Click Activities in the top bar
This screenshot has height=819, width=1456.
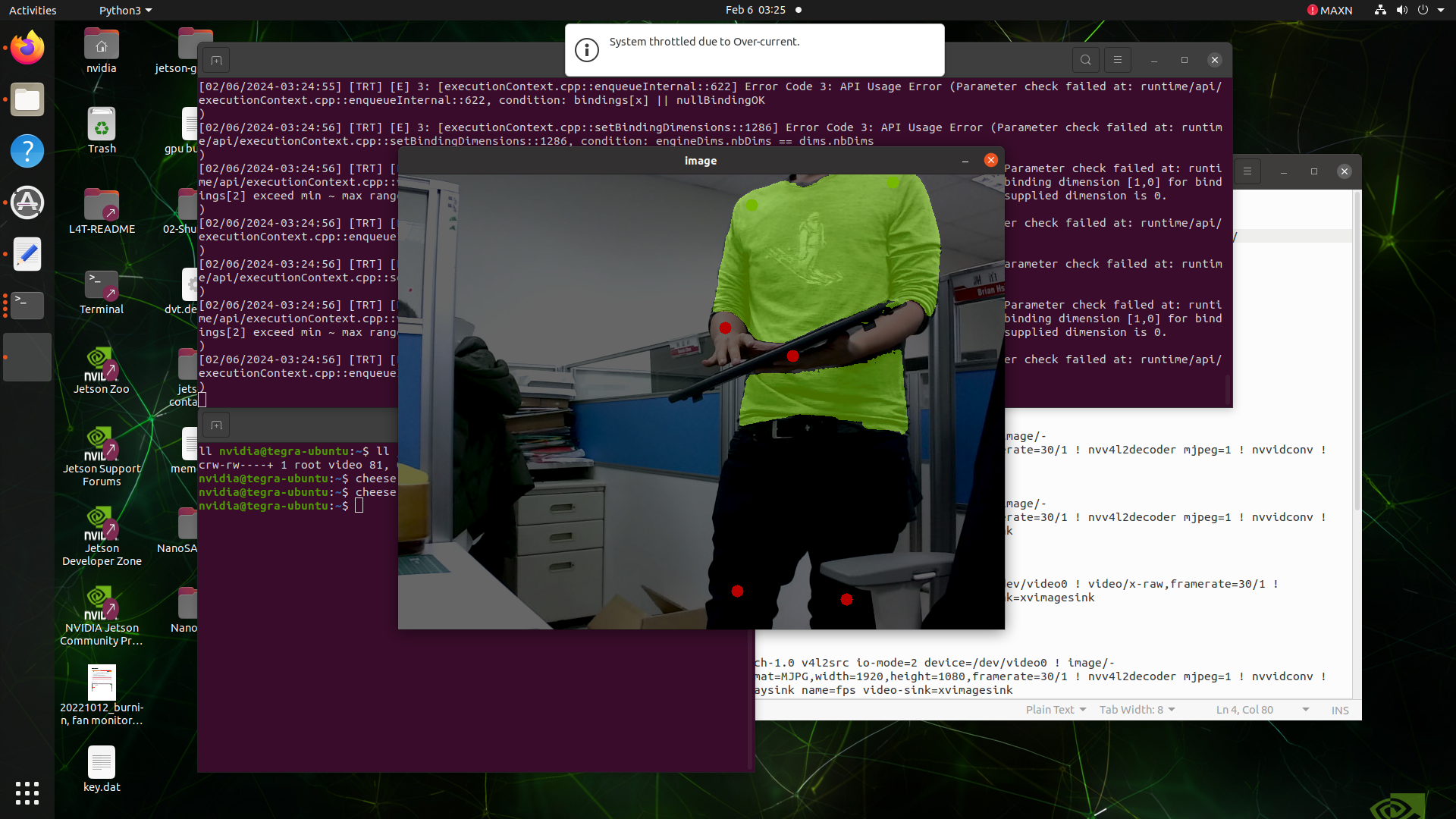[x=33, y=10]
